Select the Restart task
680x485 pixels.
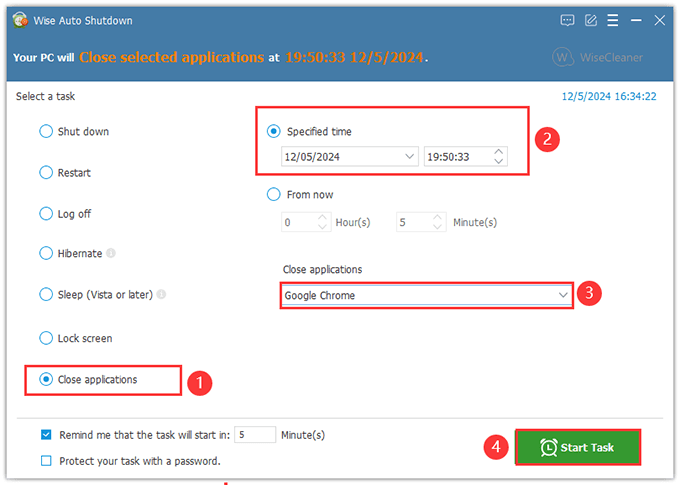65,173
